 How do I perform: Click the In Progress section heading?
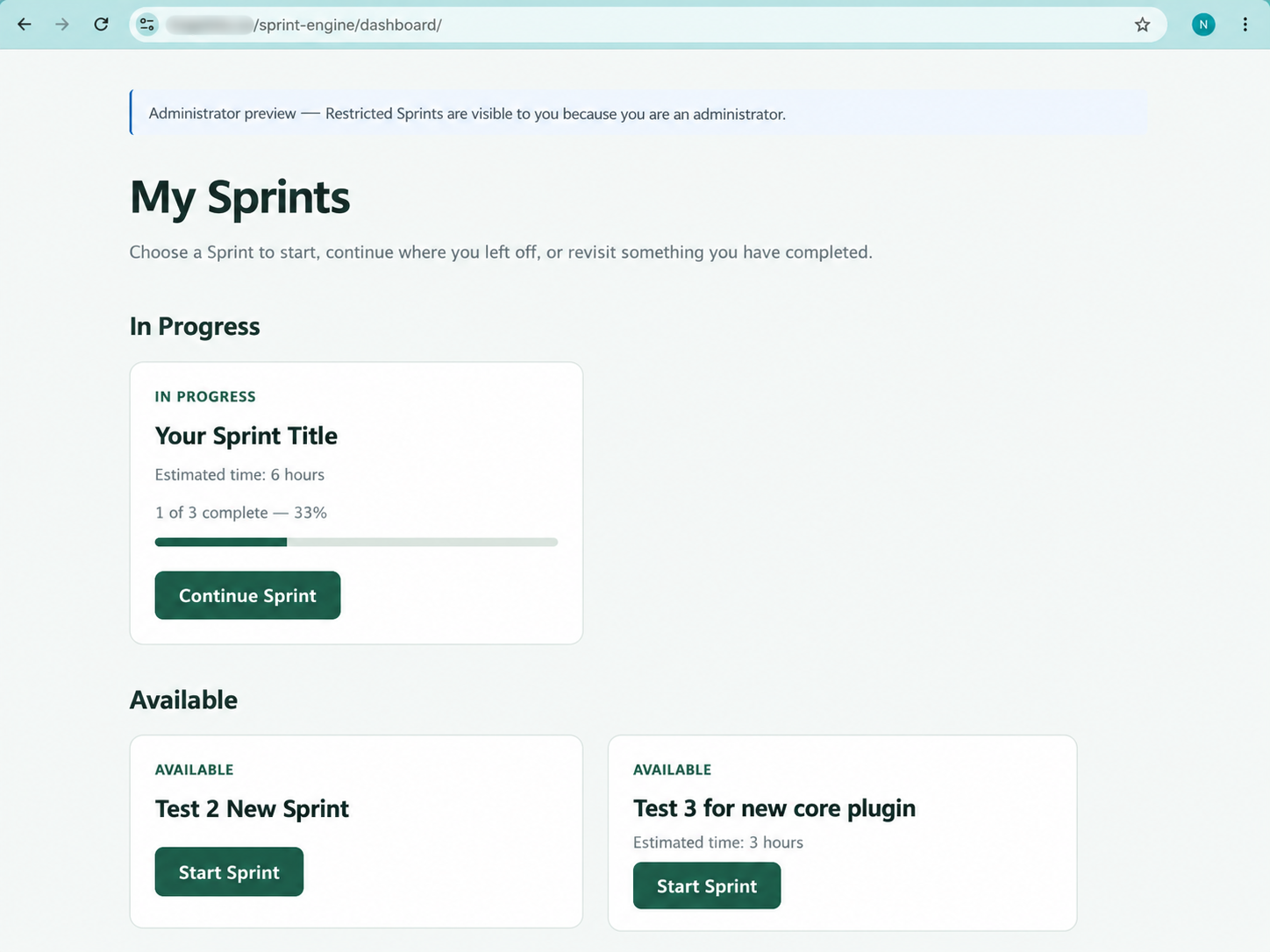(195, 326)
